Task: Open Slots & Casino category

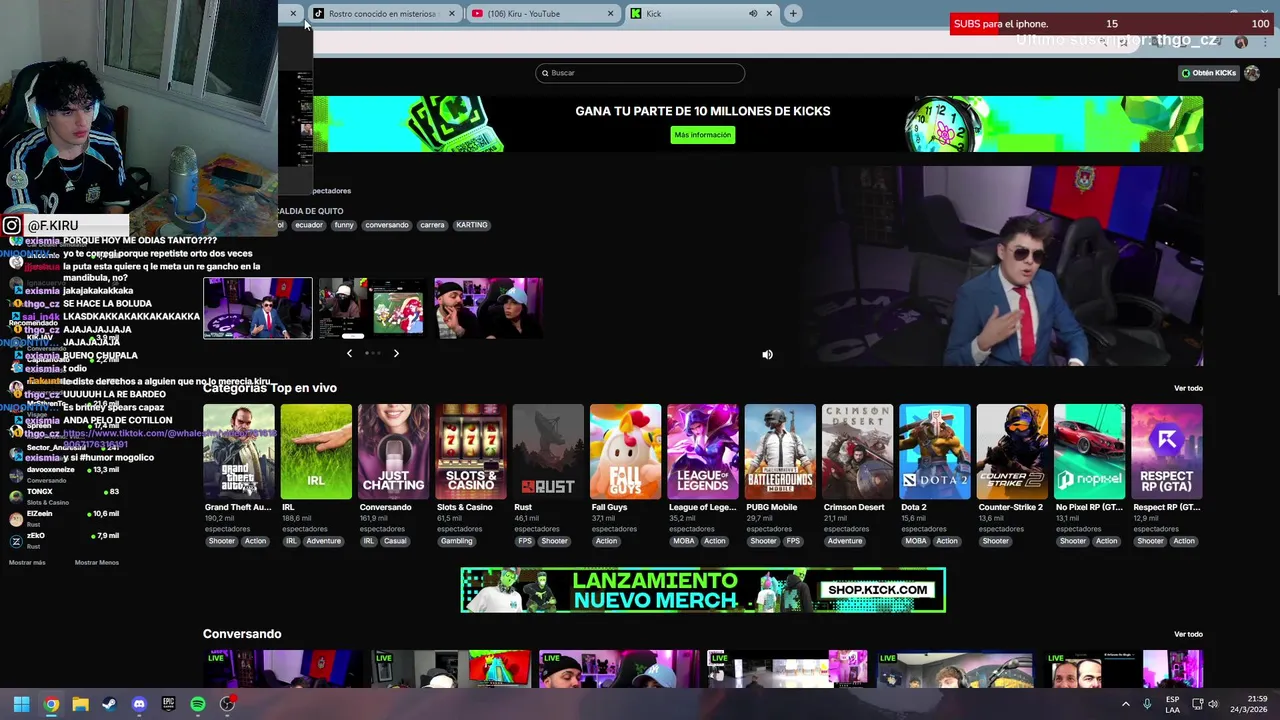Action: [x=471, y=453]
